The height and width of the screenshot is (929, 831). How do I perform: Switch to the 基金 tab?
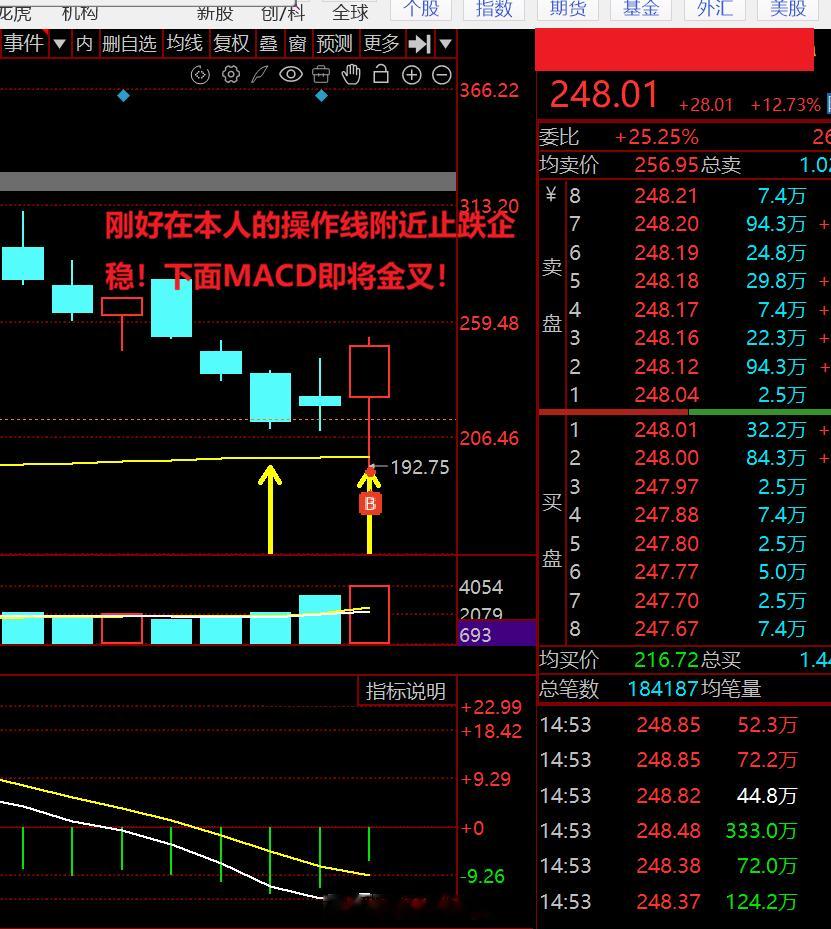641,9
